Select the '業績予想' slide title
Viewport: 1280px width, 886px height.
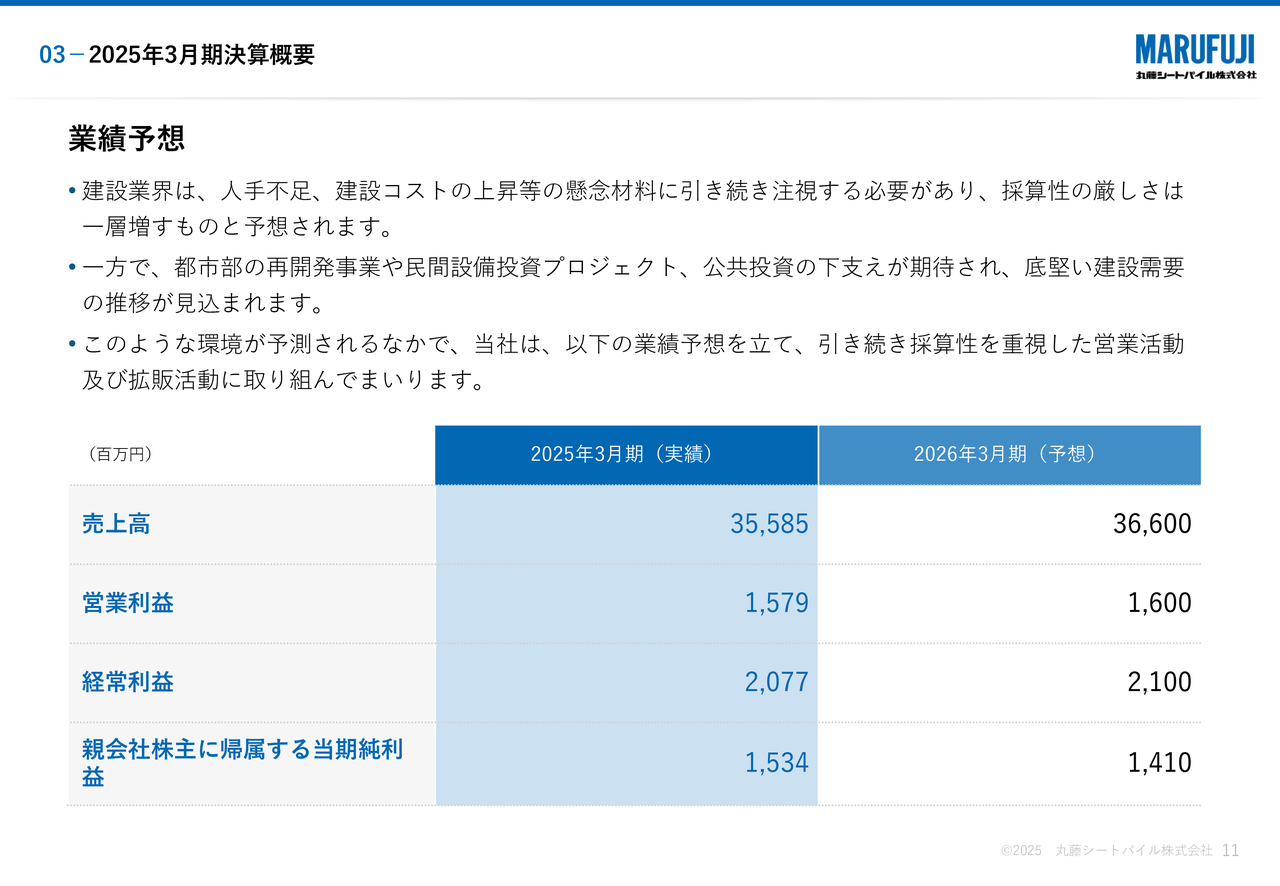126,138
